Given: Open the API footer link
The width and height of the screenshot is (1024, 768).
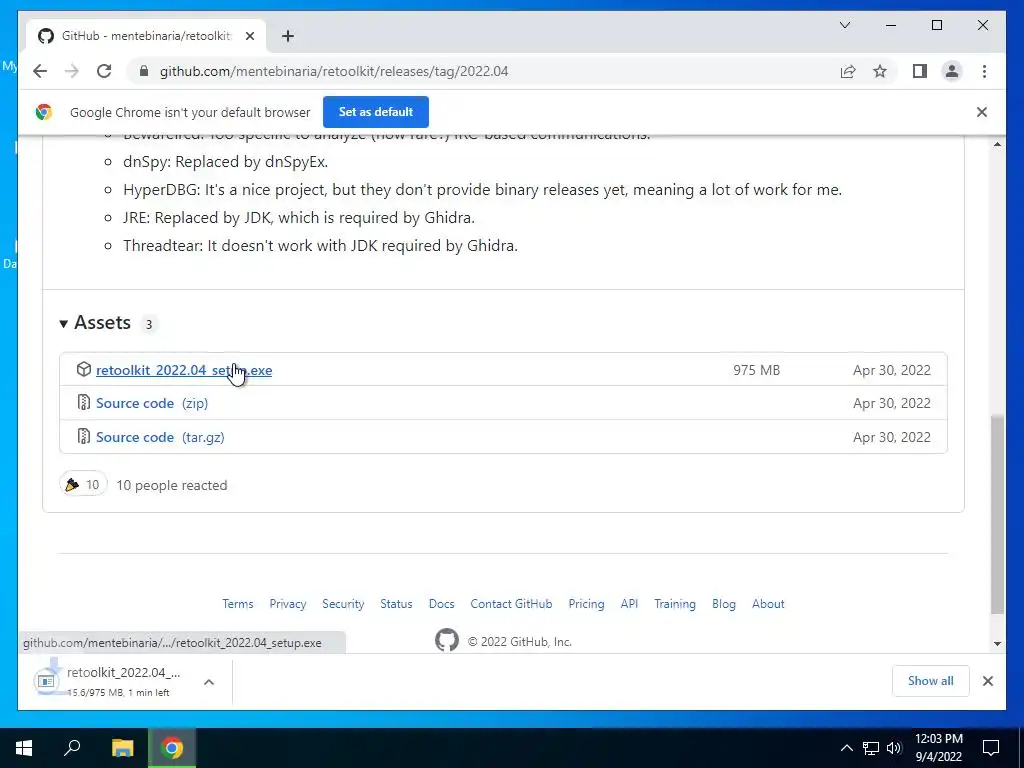Looking at the screenshot, I should (x=629, y=604).
